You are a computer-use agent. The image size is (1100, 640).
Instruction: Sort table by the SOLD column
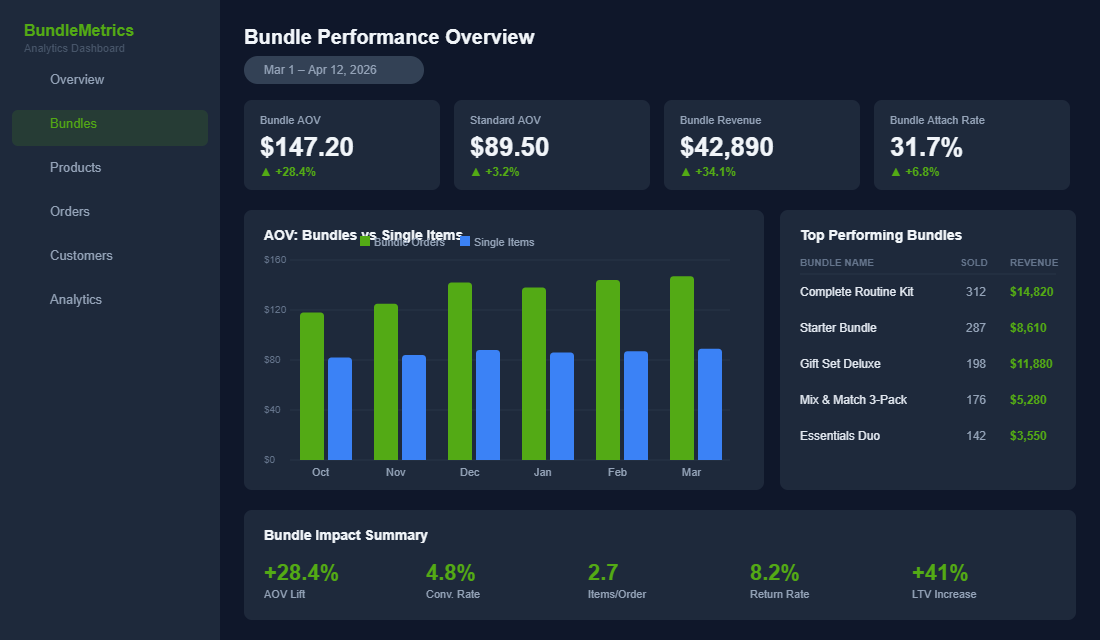[x=975, y=262]
